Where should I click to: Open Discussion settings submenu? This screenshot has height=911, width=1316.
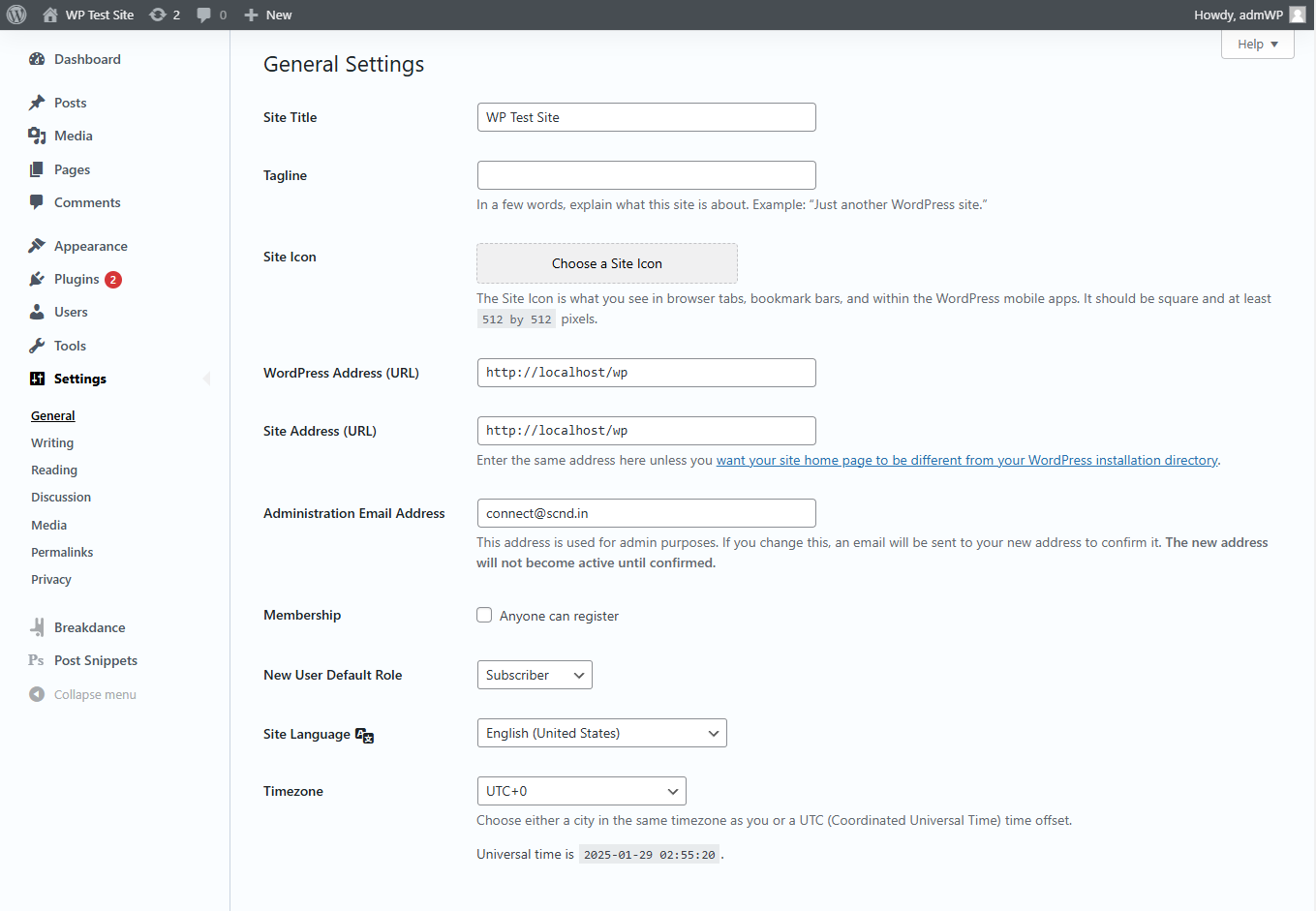[61, 497]
